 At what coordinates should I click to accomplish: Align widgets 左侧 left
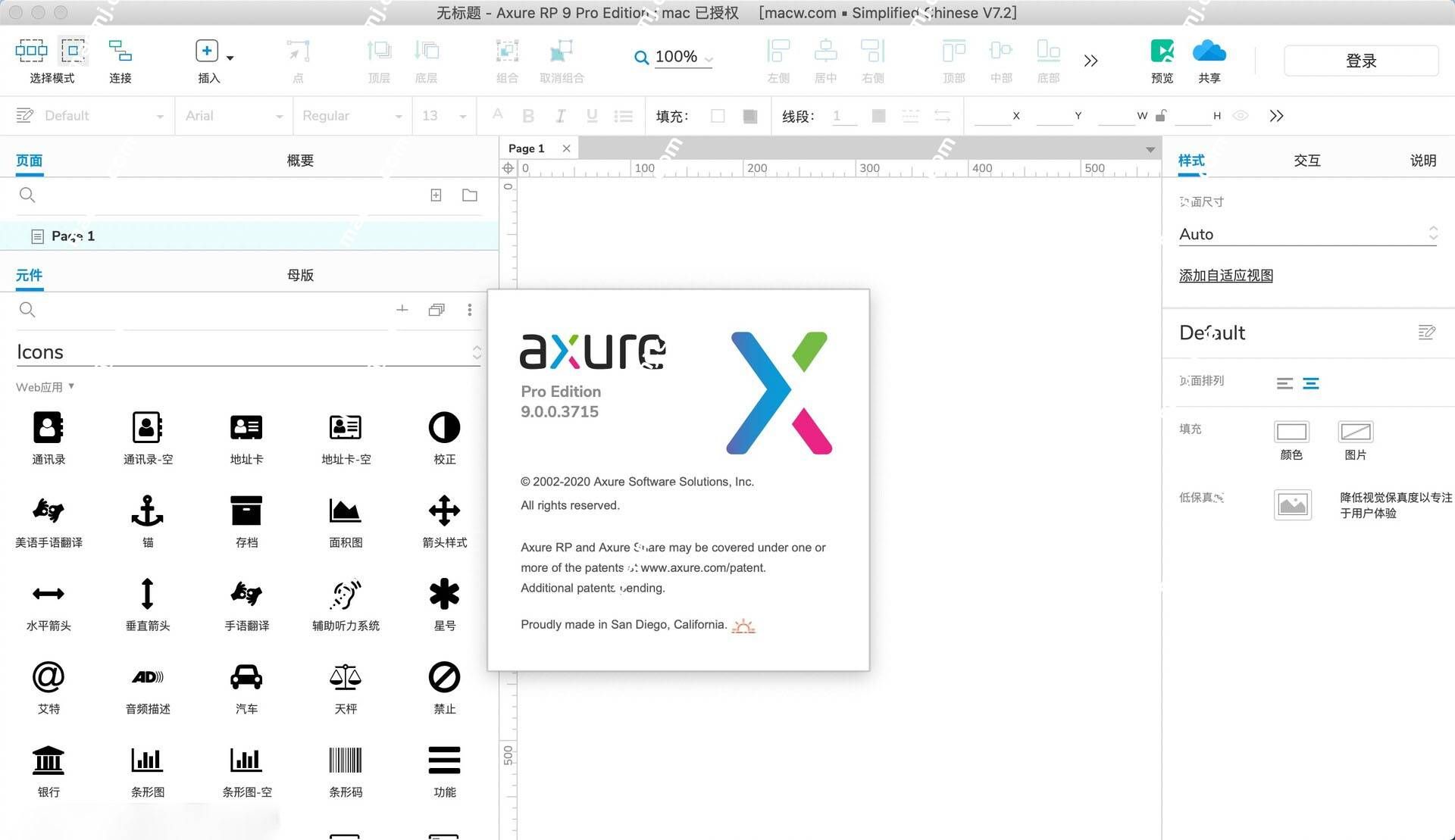coord(778,51)
